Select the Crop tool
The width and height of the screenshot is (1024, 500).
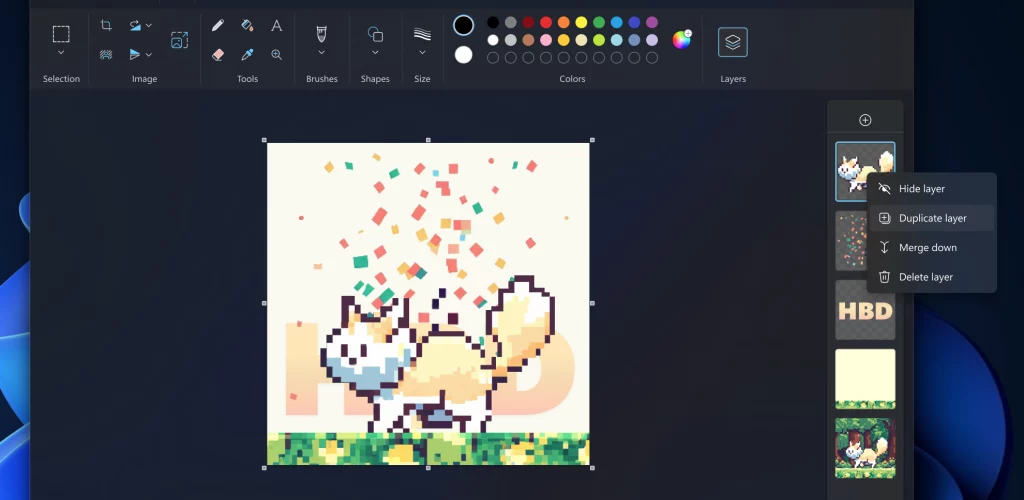[x=106, y=25]
